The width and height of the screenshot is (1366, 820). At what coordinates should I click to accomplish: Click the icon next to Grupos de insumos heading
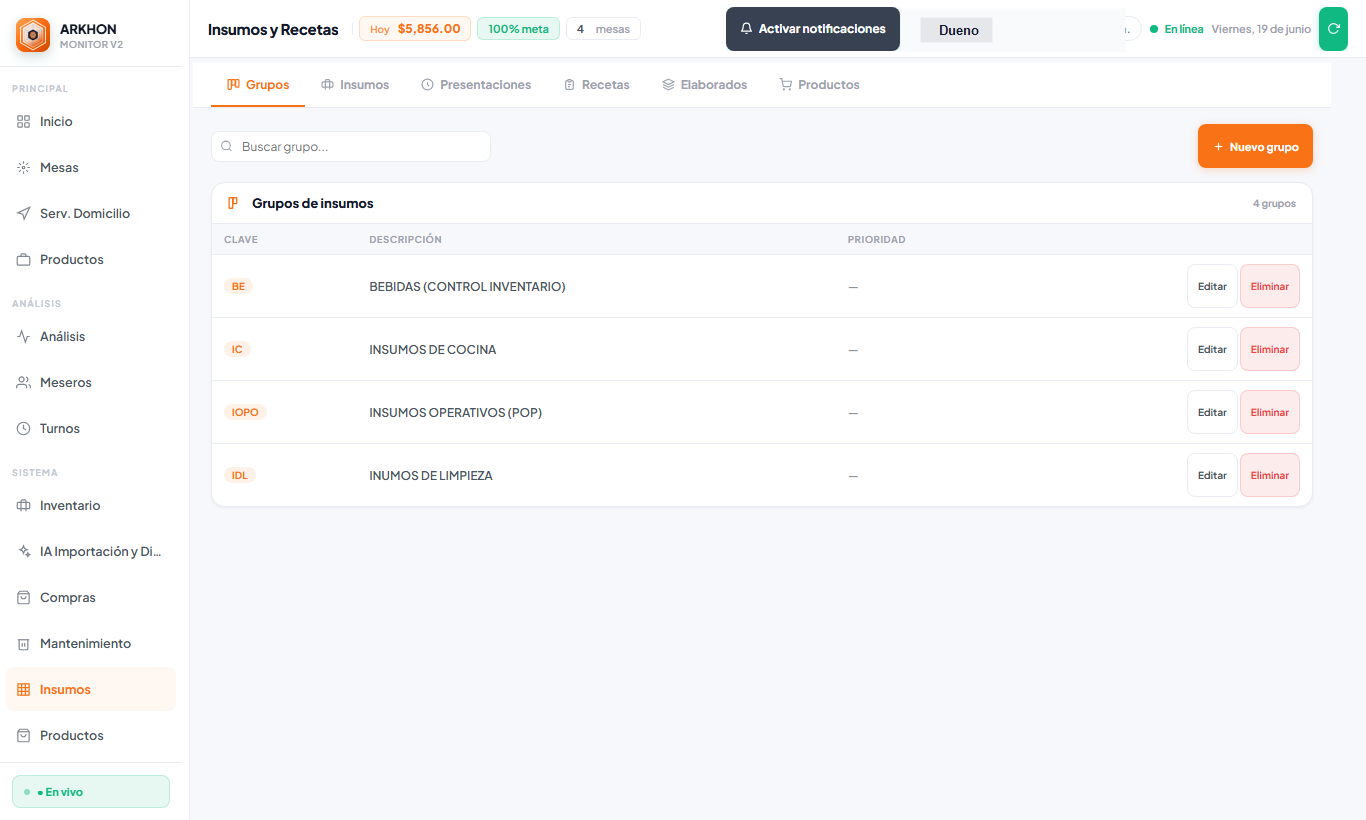click(x=233, y=203)
